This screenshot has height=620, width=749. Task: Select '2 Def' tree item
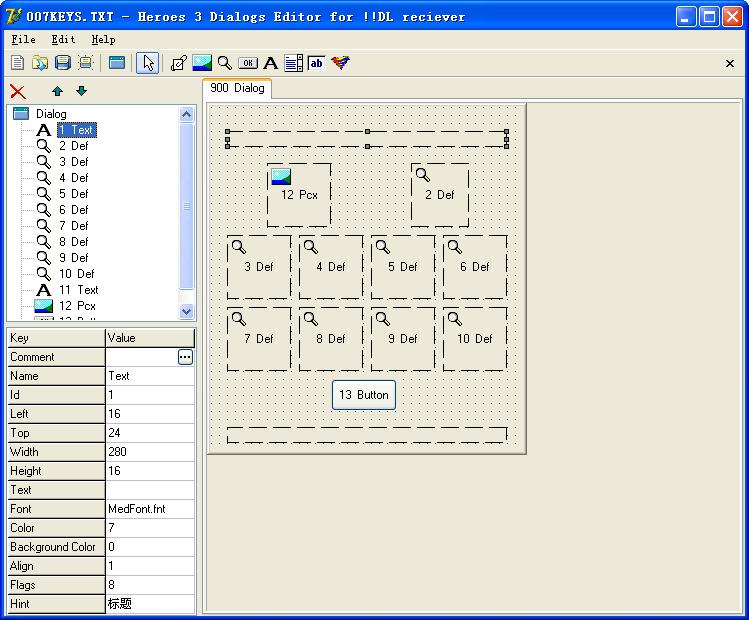pyautogui.click(x=74, y=146)
